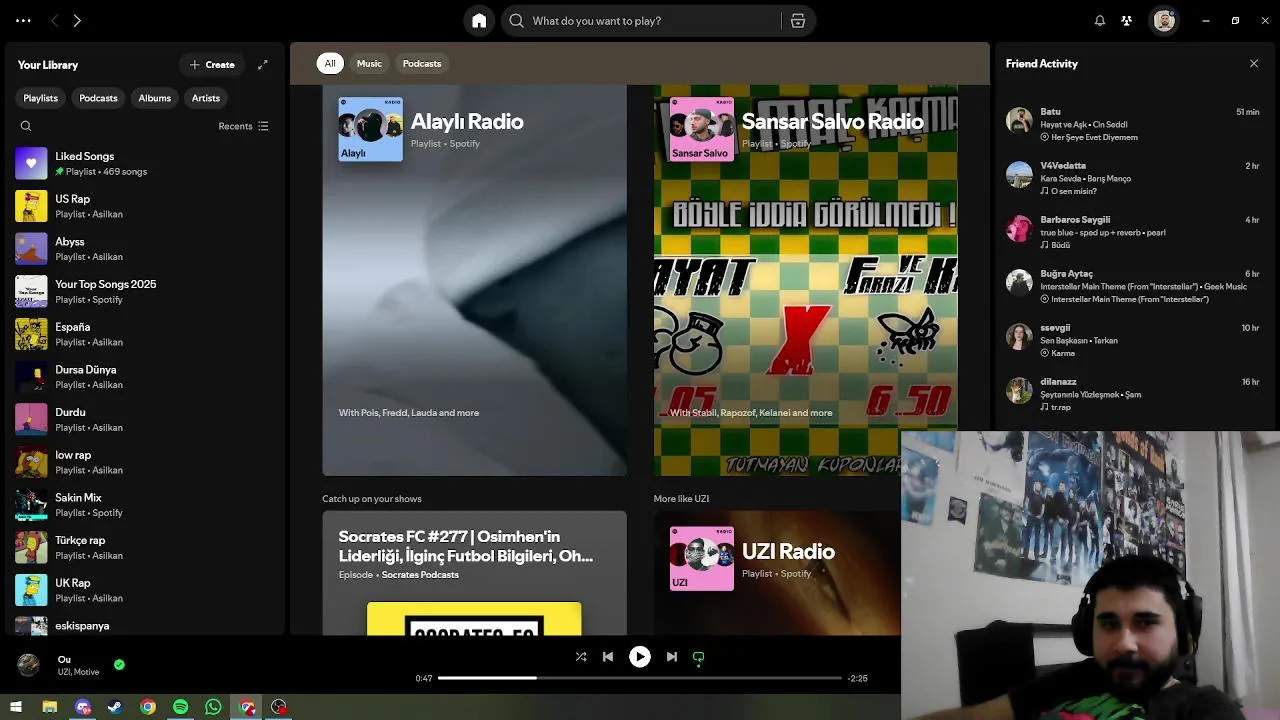The image size is (1280, 720).
Task: Toggle the Friend Activity icon in top bar
Action: click(x=1126, y=21)
